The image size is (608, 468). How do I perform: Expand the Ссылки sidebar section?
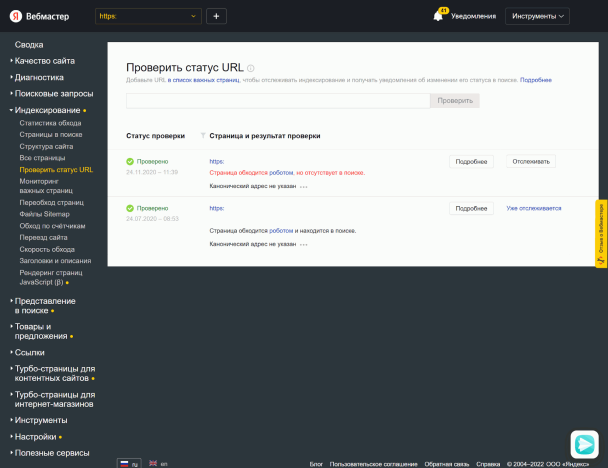(x=29, y=352)
